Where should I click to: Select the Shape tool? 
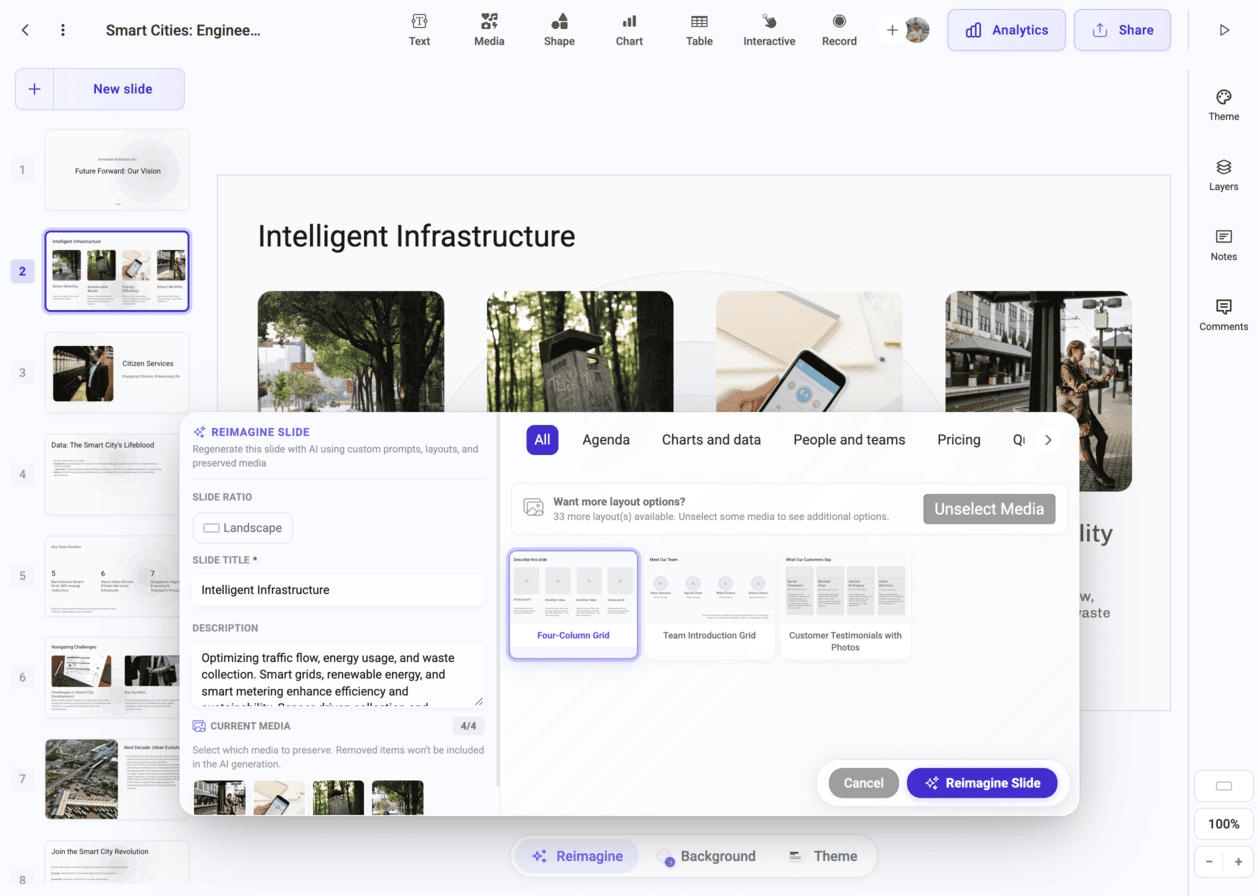(559, 29)
